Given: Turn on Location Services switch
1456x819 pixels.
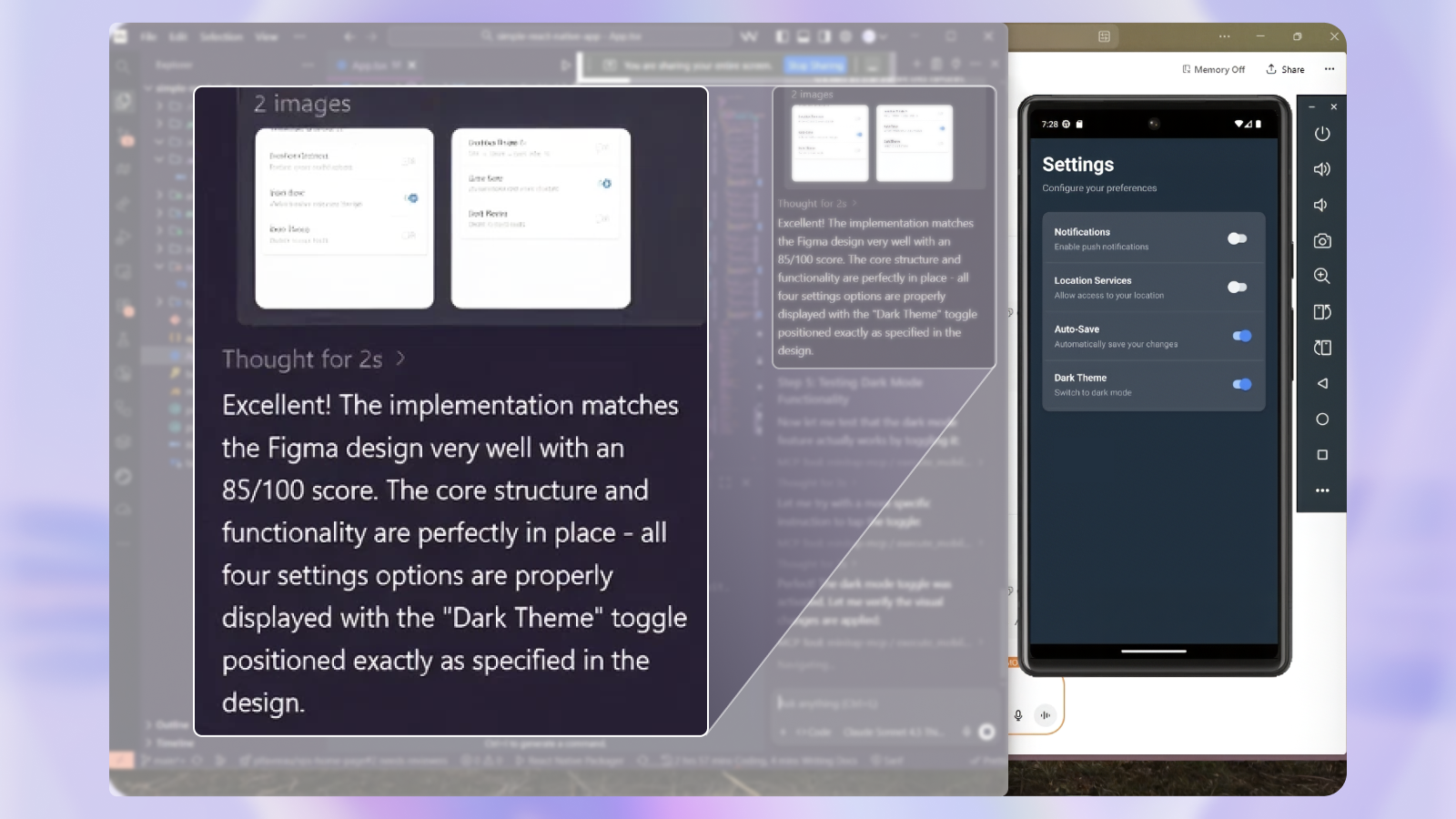Looking at the screenshot, I should 1237,288.
